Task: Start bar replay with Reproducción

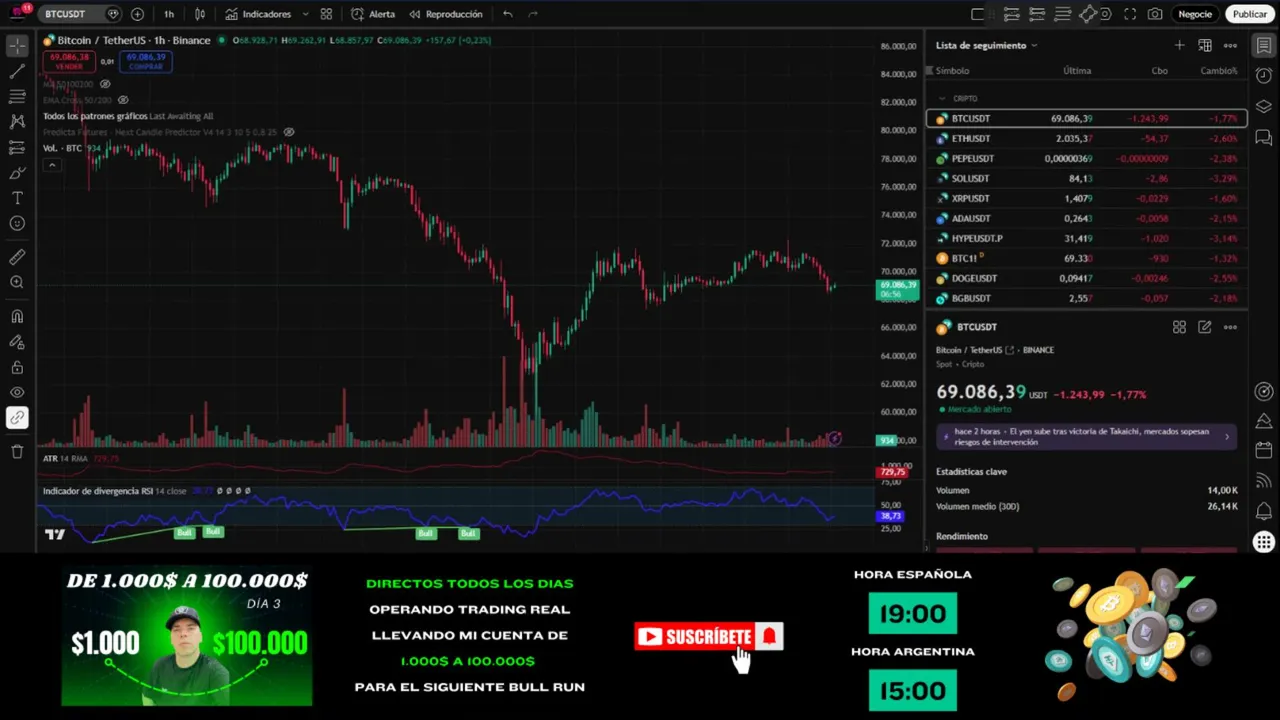Action: pyautogui.click(x=445, y=14)
